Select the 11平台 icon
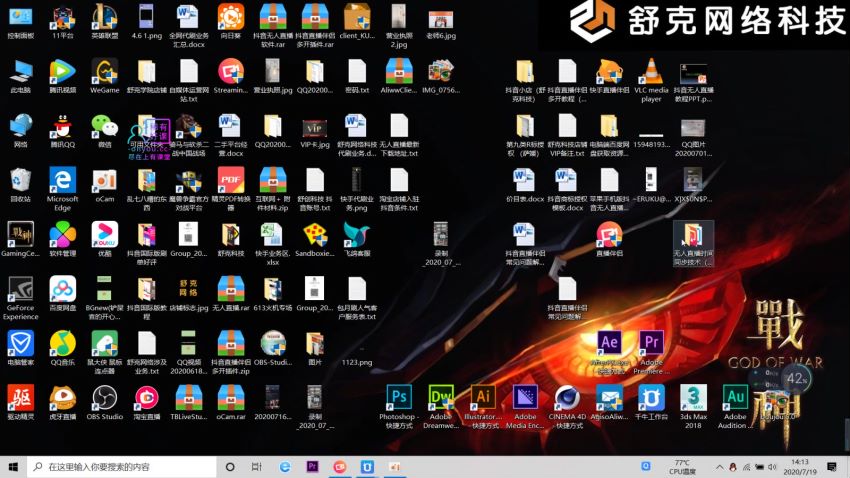Screen dimensions: 850x478 [x=63, y=17]
